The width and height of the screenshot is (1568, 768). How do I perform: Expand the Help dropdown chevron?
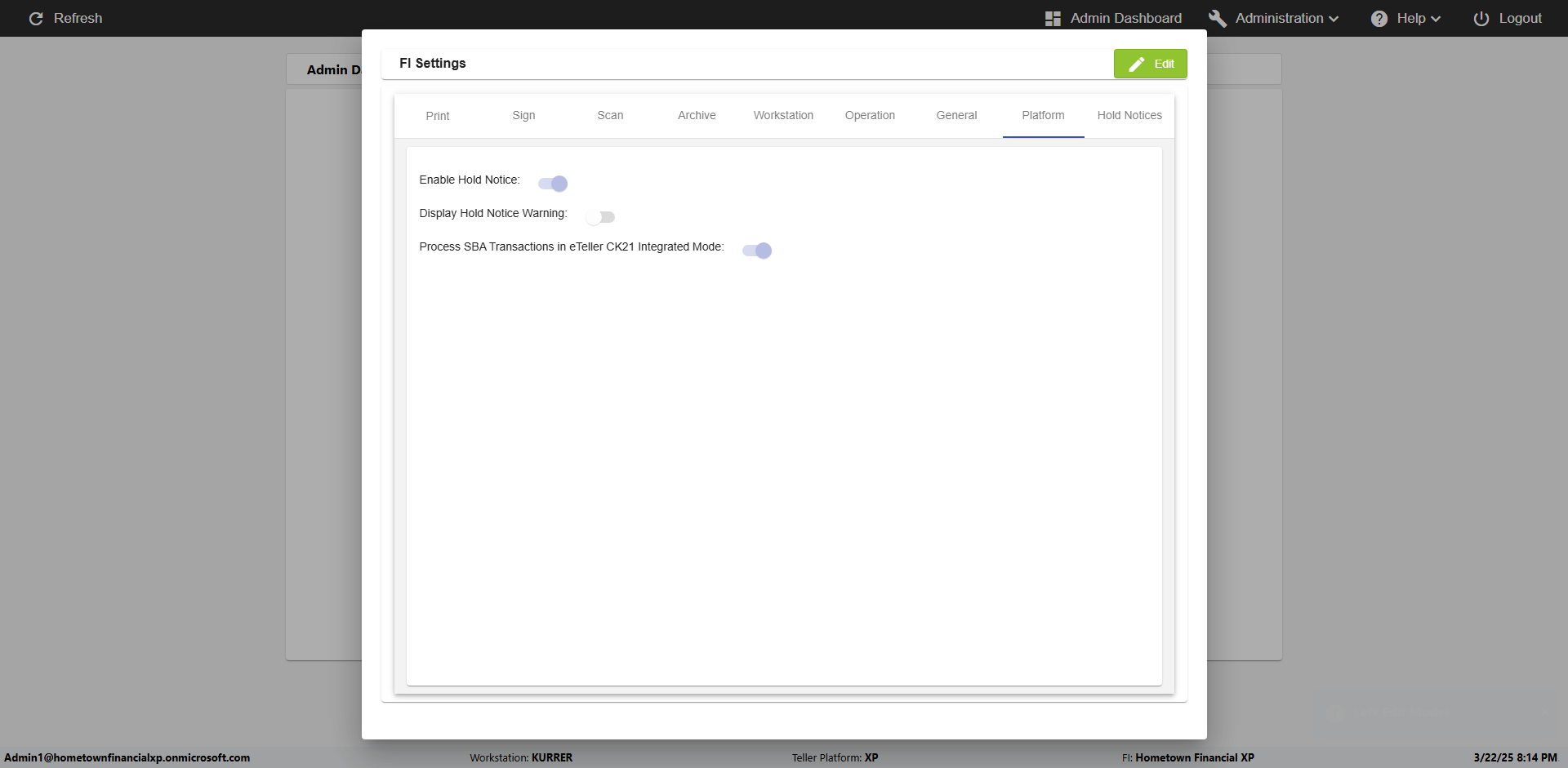1436,19
